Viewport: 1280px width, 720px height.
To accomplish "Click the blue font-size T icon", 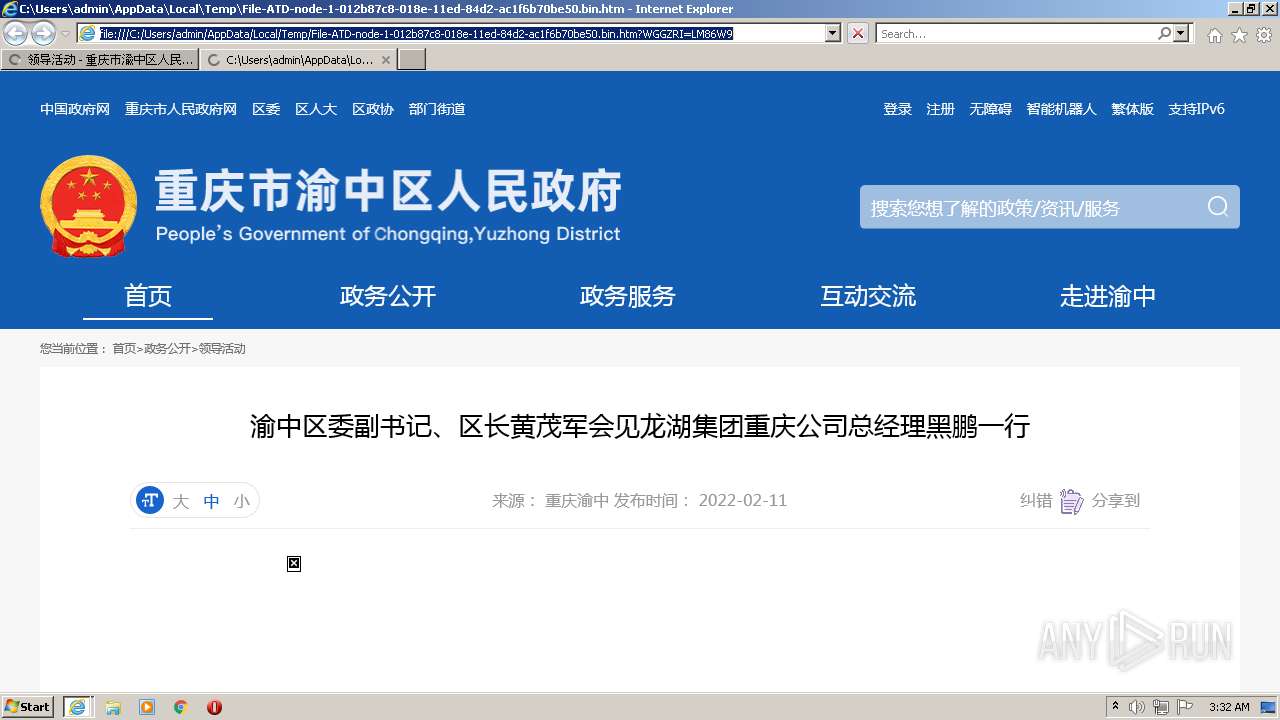I will point(150,500).
